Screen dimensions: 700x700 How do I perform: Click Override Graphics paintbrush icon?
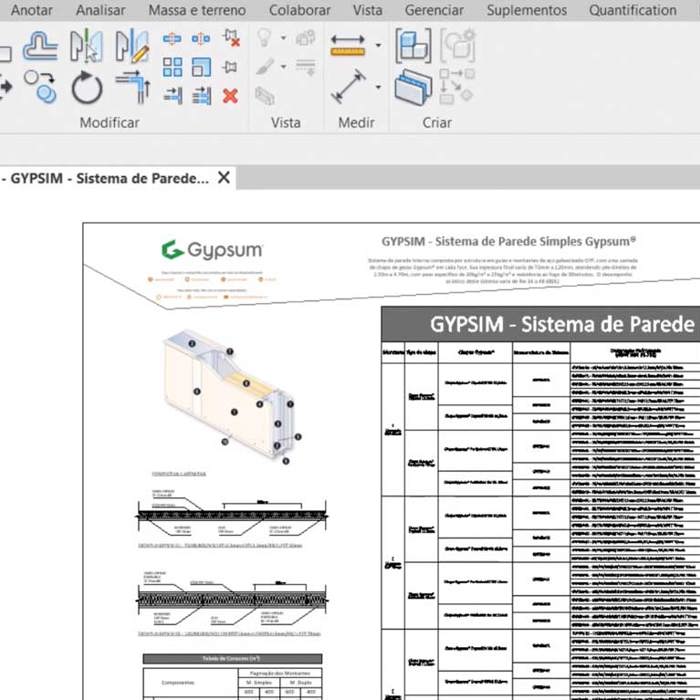pyautogui.click(x=265, y=67)
